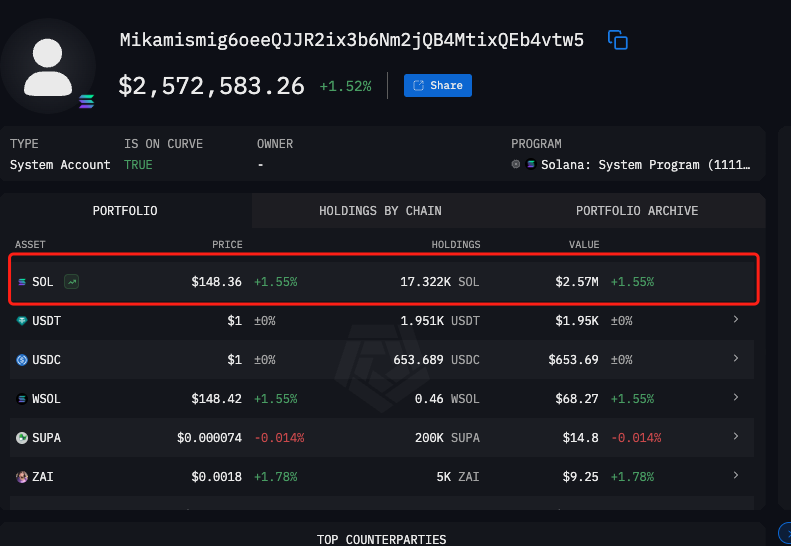
Task: Click the ZAI token icon
Action: [x=22, y=476]
